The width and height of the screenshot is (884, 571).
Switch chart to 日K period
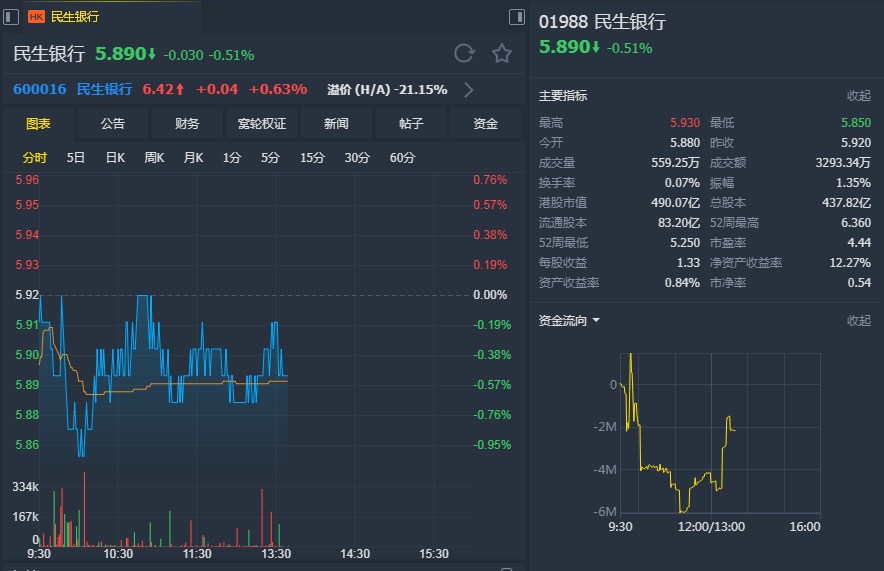(115, 158)
